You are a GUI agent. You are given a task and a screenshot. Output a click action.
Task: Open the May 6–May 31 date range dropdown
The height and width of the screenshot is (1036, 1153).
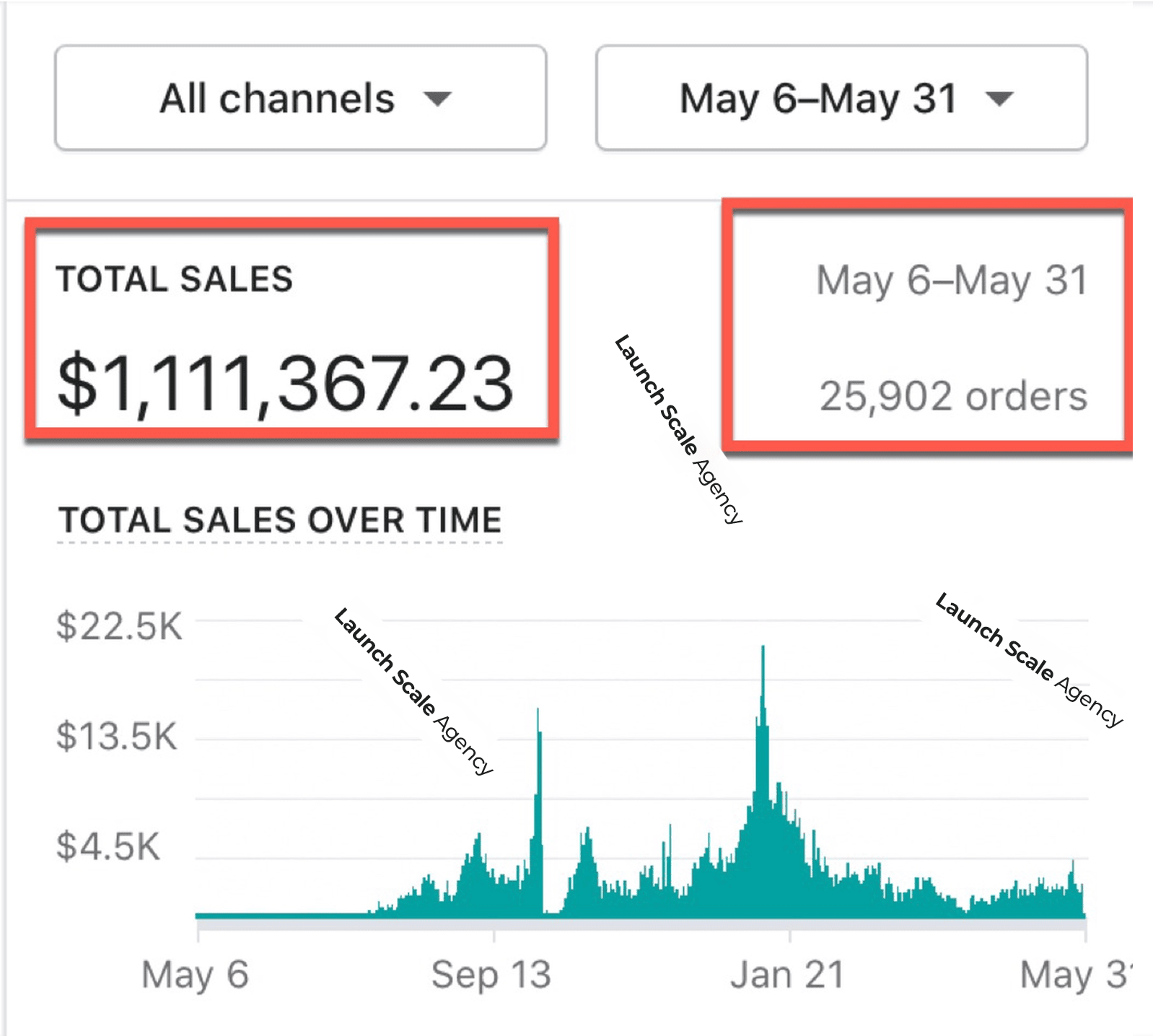coord(841,98)
